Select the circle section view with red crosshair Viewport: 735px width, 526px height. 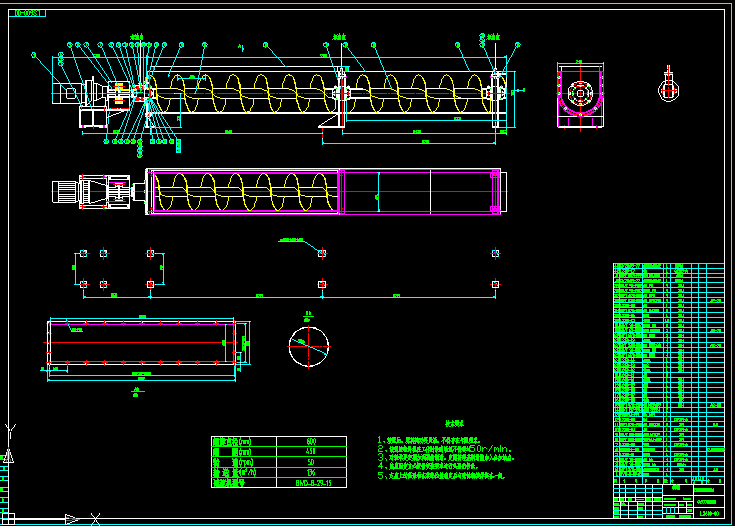308,346
